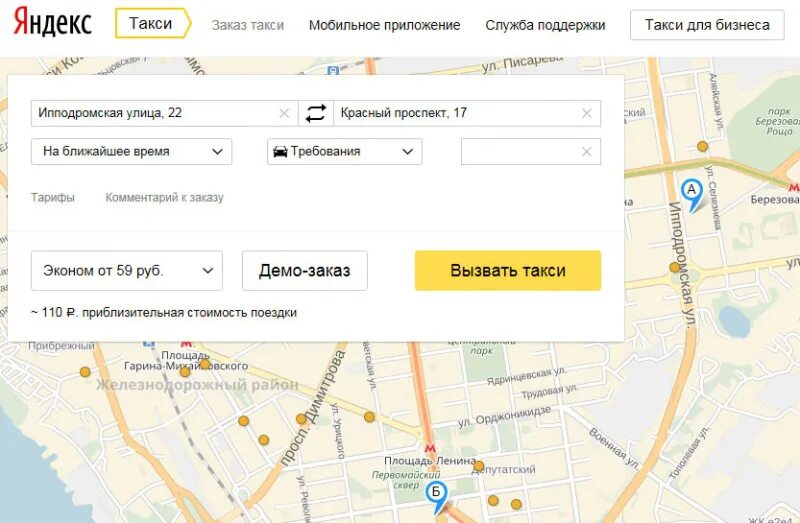Clear the Красный проспект destination field
Viewport: 800px width, 523px height.
pos(587,113)
